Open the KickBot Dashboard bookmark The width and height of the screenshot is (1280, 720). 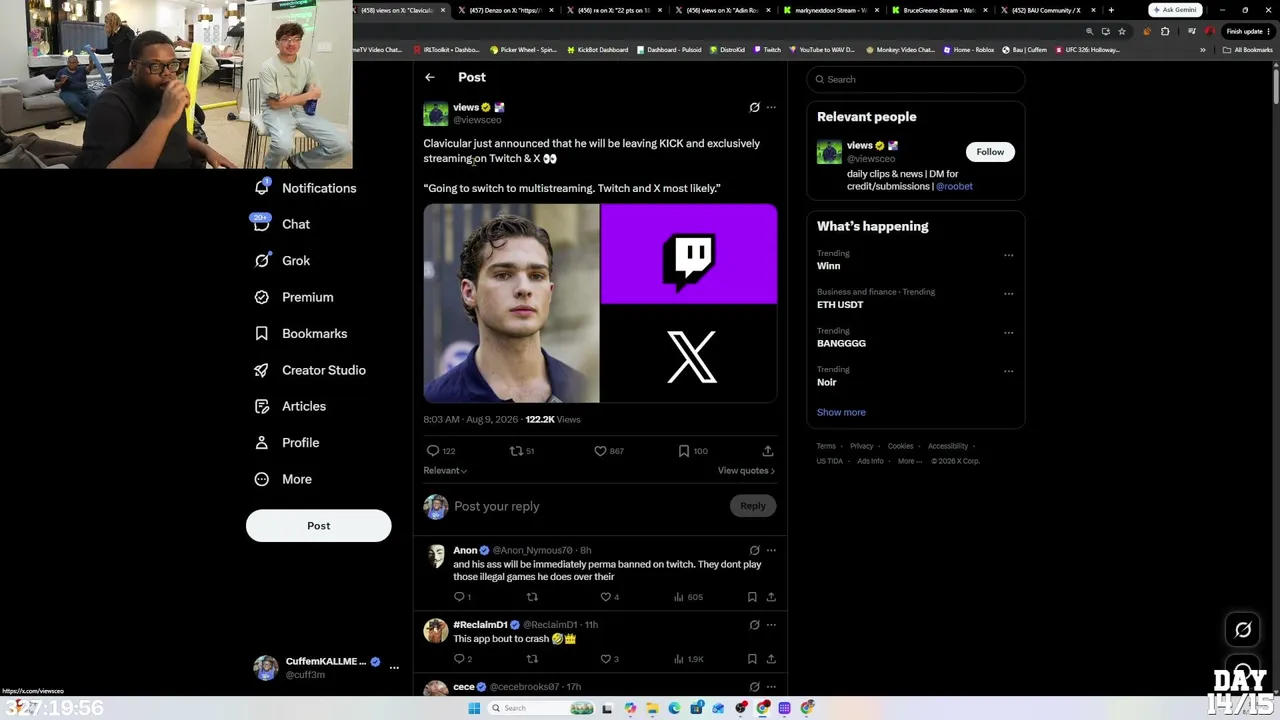598,49
